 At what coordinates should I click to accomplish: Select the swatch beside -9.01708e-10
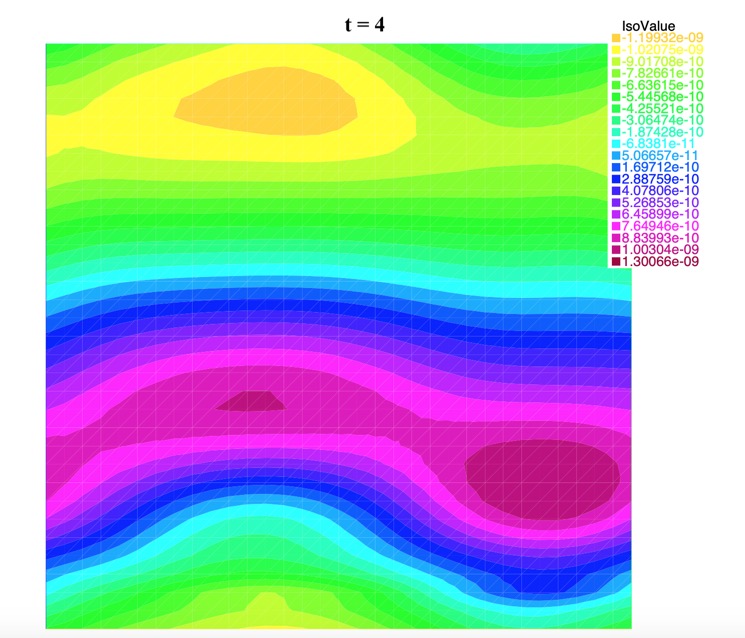[616, 62]
